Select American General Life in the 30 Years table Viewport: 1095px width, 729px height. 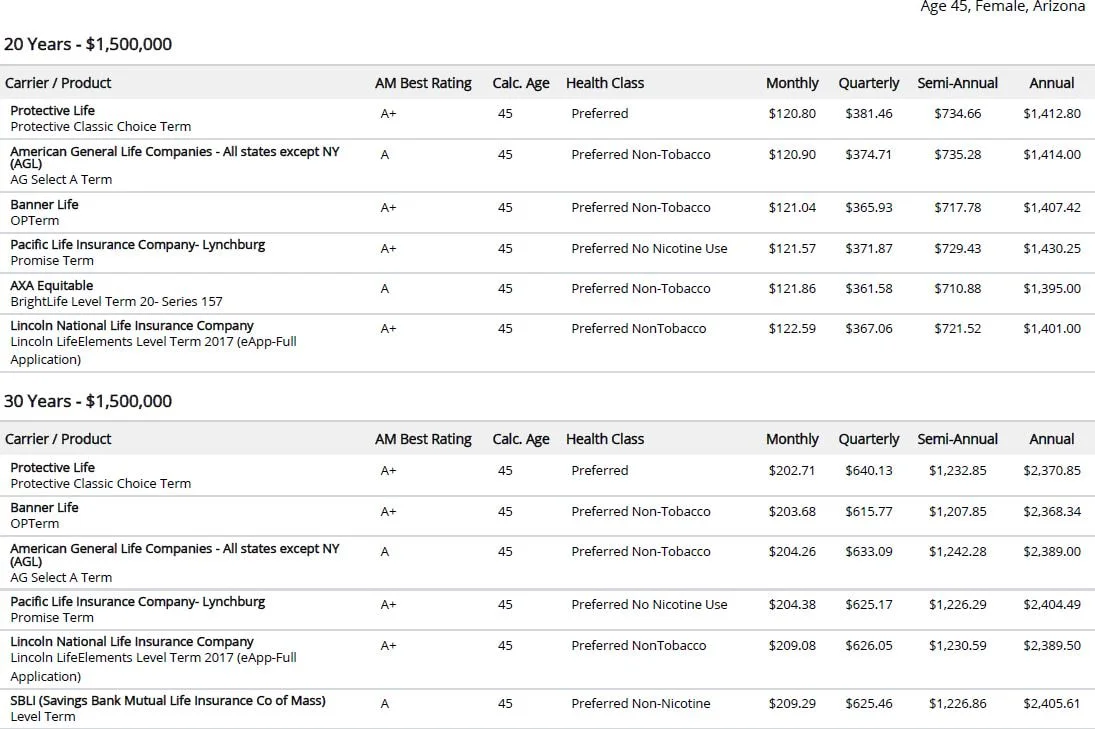[x=175, y=554]
